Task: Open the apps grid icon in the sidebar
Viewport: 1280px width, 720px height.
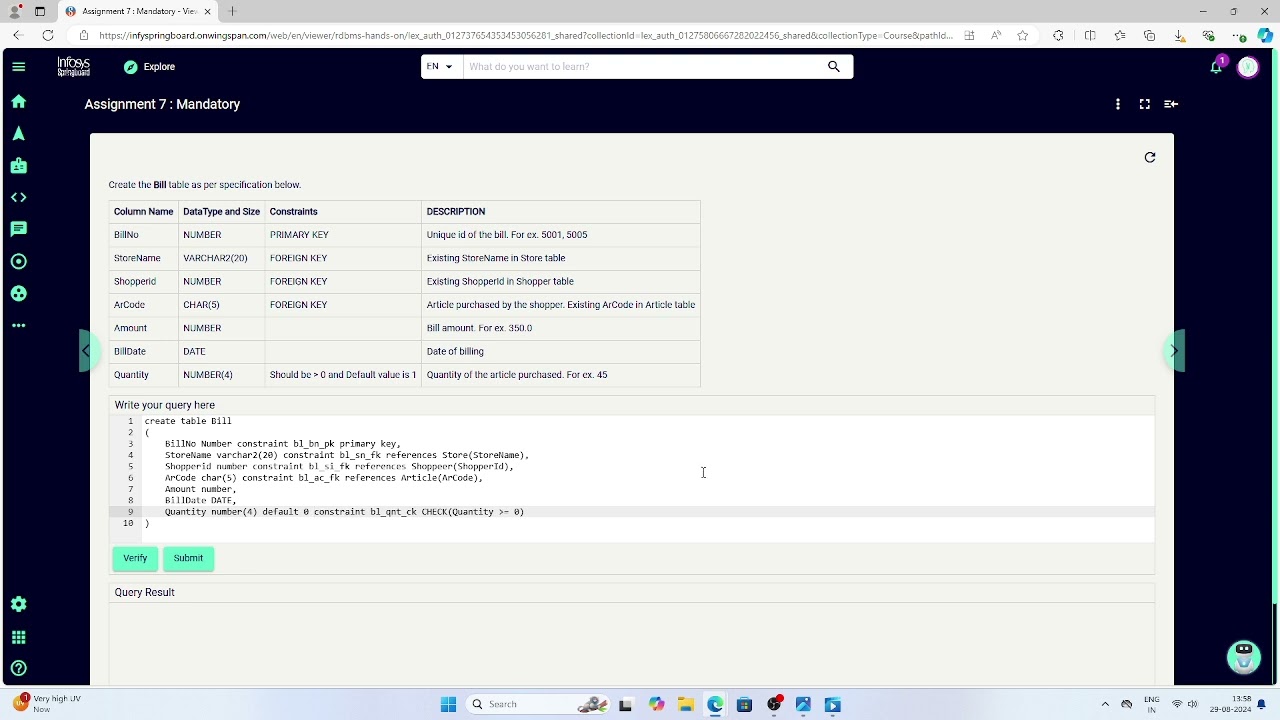Action: [18, 637]
